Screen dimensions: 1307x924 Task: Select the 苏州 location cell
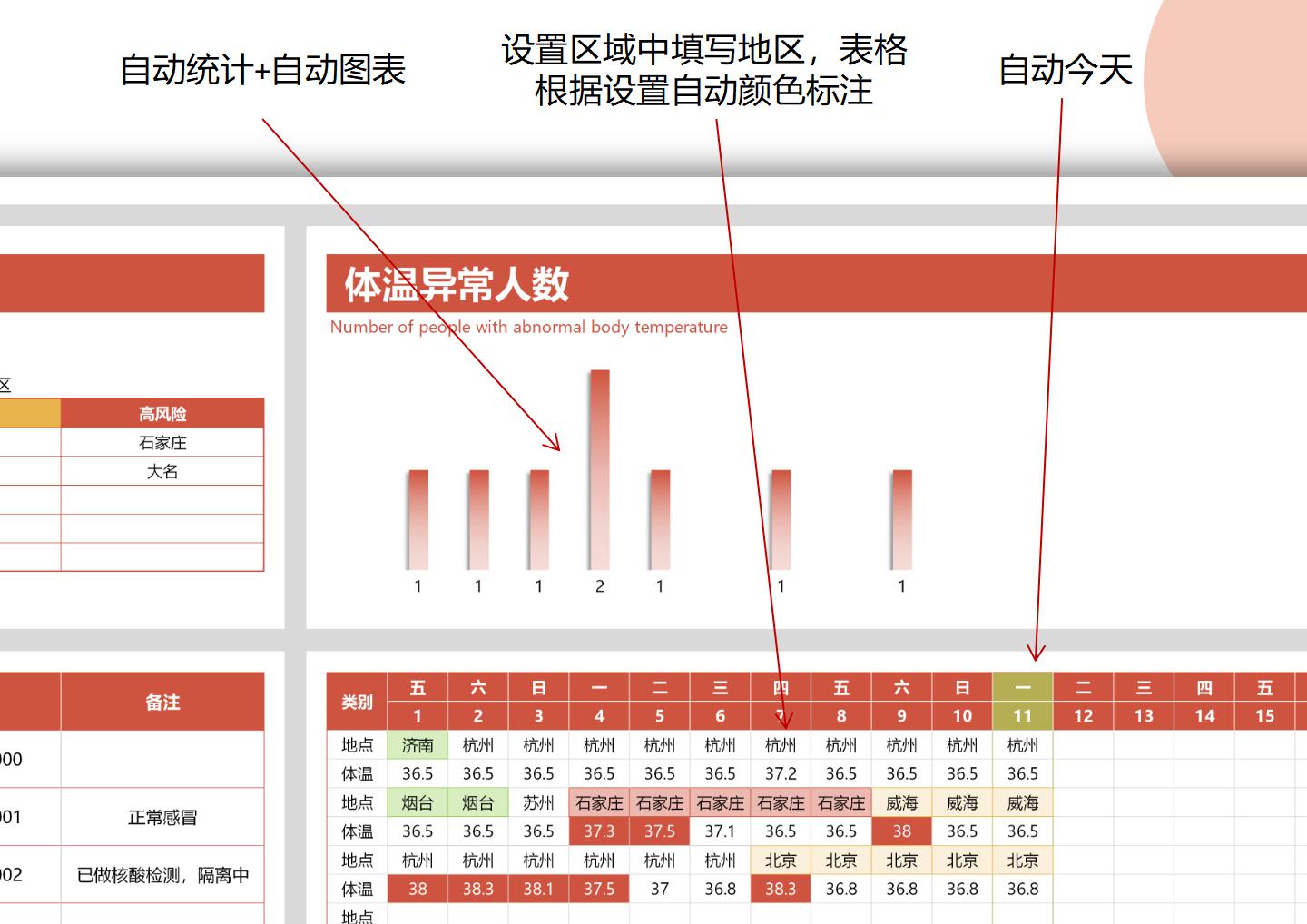pyautogui.click(x=538, y=802)
